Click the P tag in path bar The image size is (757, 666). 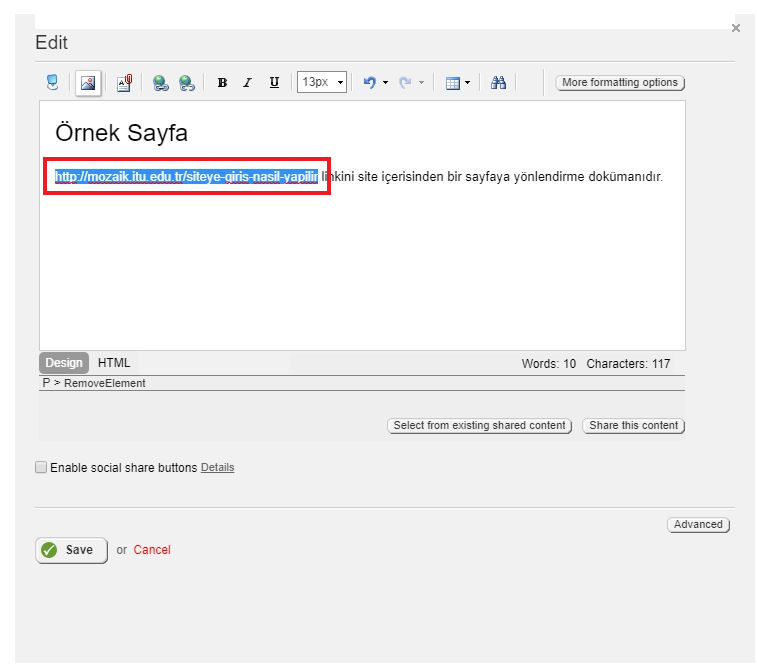click(x=46, y=383)
